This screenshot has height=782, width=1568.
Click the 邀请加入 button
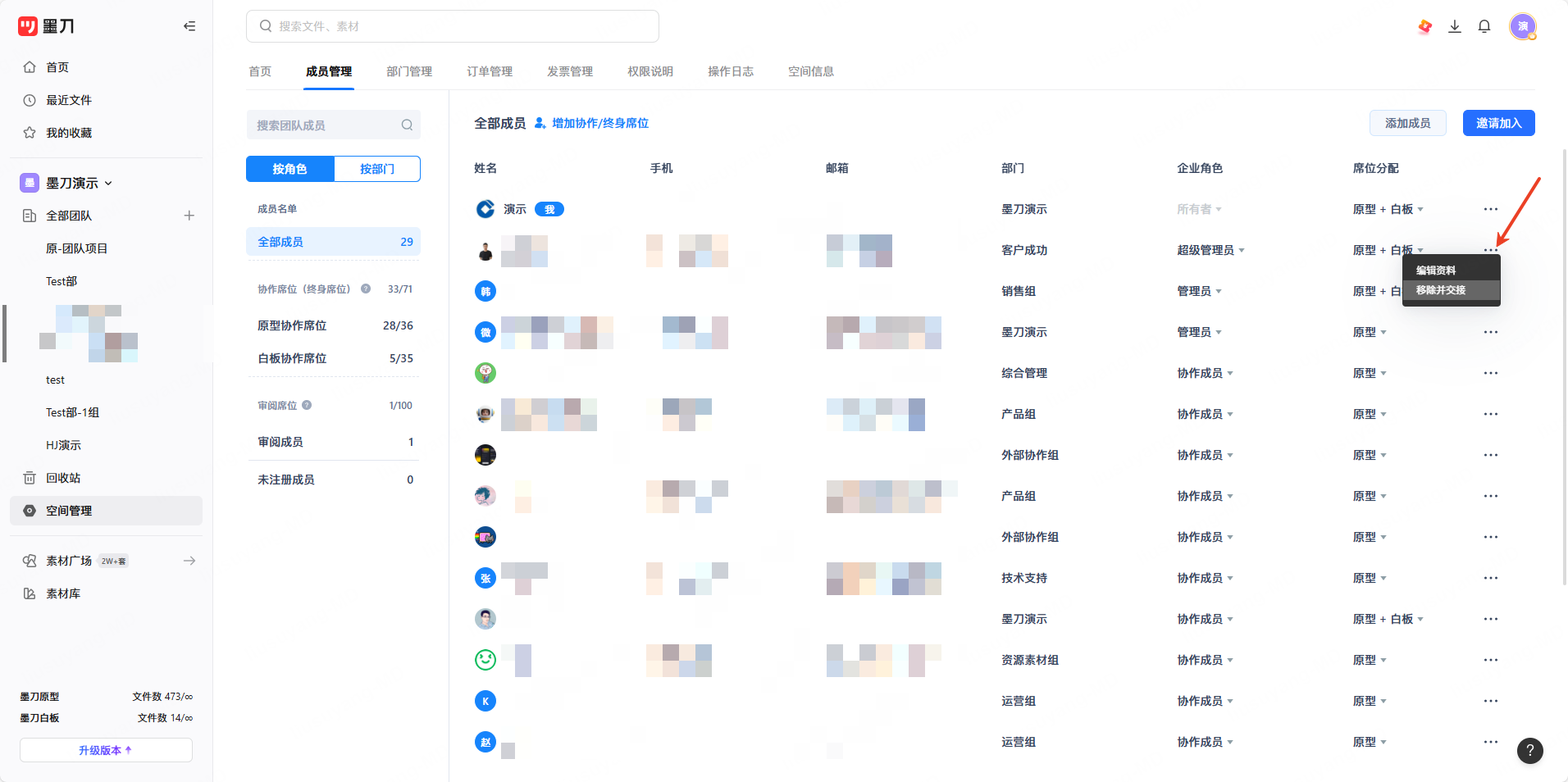click(x=1498, y=123)
